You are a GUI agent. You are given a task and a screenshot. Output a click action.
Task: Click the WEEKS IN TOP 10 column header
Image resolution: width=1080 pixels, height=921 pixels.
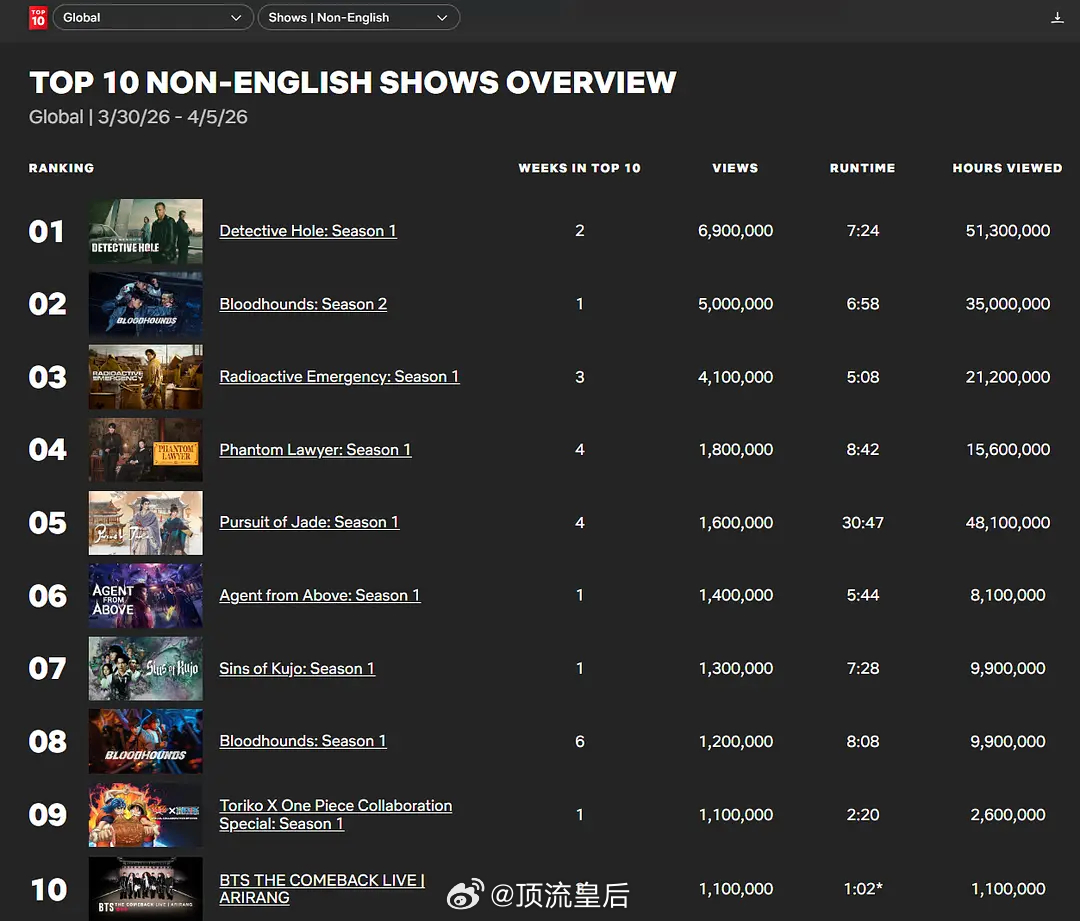579,168
